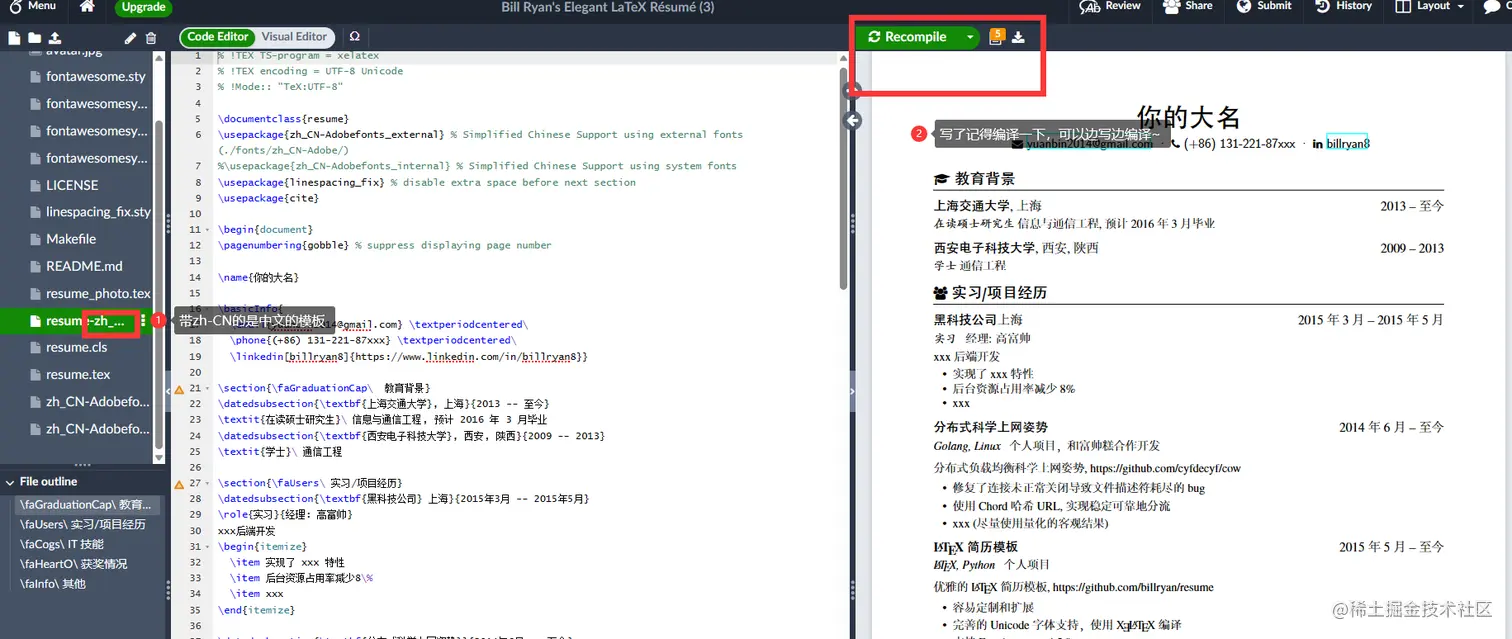This screenshot has width=1512, height=639.
Task: Open the Recompile options dropdown arrow
Action: (969, 37)
